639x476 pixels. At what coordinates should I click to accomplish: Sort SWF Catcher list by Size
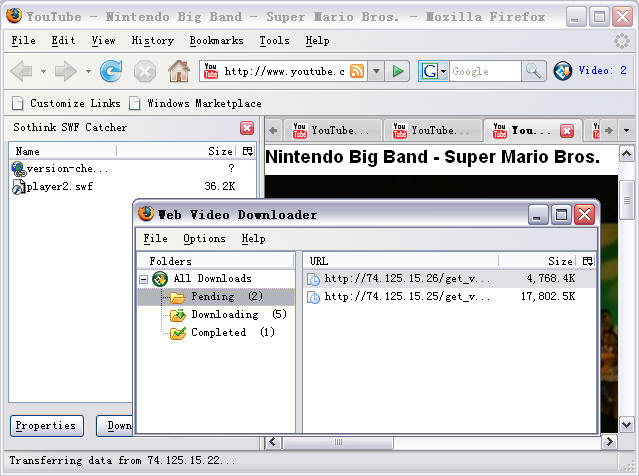tap(177, 151)
